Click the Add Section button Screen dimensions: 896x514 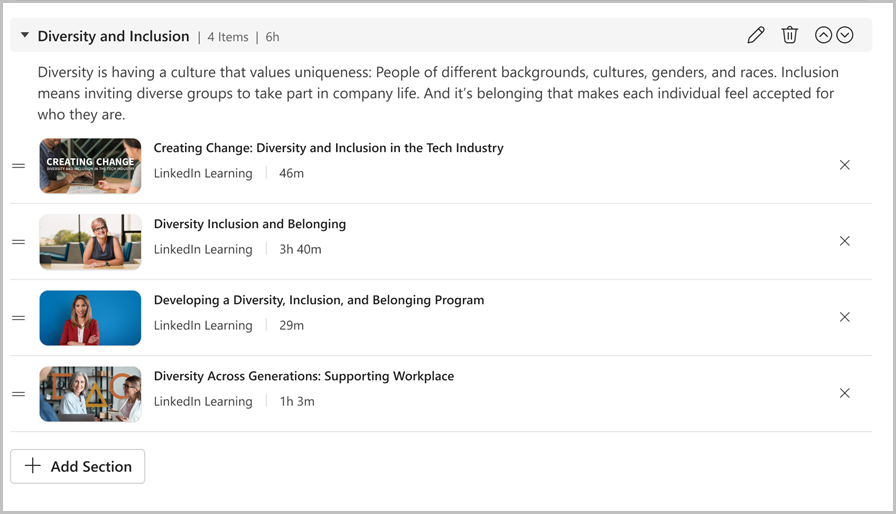click(78, 466)
